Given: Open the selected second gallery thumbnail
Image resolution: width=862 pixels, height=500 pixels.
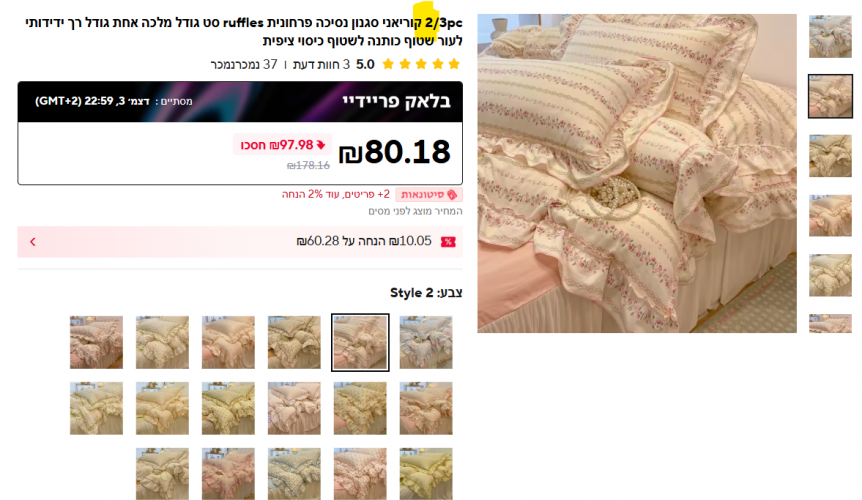Looking at the screenshot, I should point(830,97).
